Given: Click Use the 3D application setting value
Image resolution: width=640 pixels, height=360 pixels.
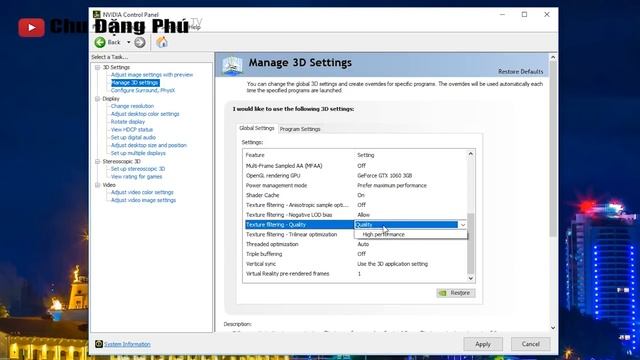Looking at the screenshot, I should (x=392, y=264).
